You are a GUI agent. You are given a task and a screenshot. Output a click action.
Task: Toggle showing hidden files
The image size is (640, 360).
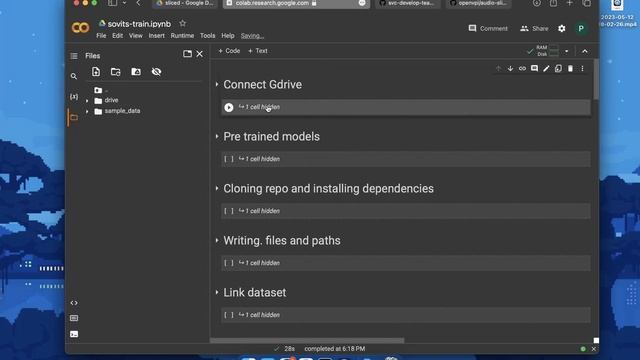(156, 72)
